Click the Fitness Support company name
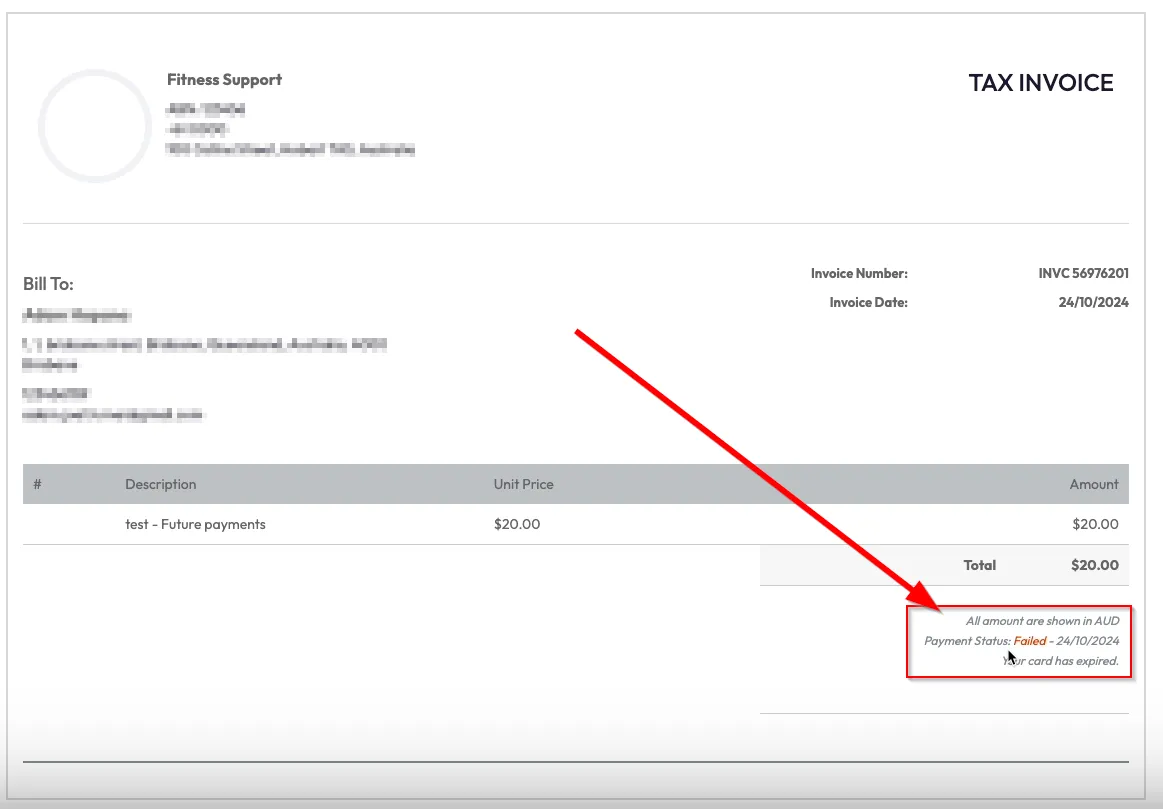 224,80
